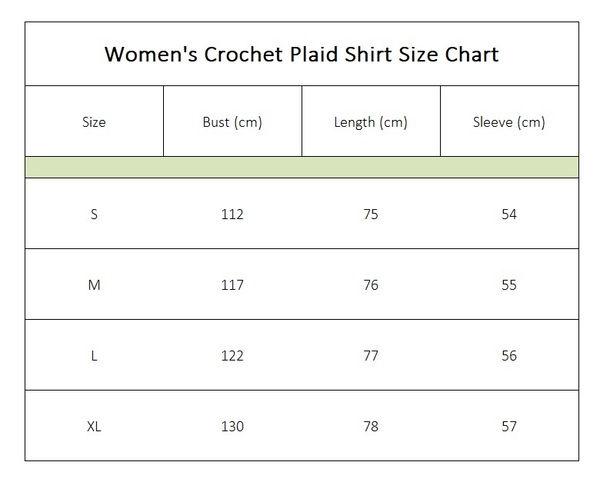Screen dimensions: 600x482
Task: Click length value 78
Action: click(x=371, y=426)
